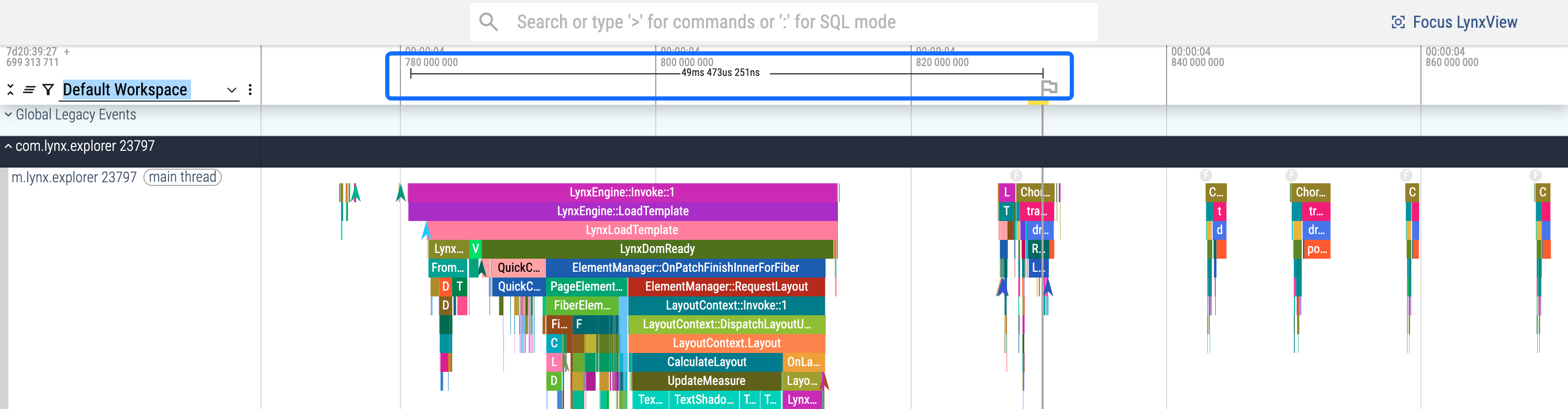The width and height of the screenshot is (1568, 409).
Task: Select the LayoutContext.Layout slice
Action: coord(726,343)
